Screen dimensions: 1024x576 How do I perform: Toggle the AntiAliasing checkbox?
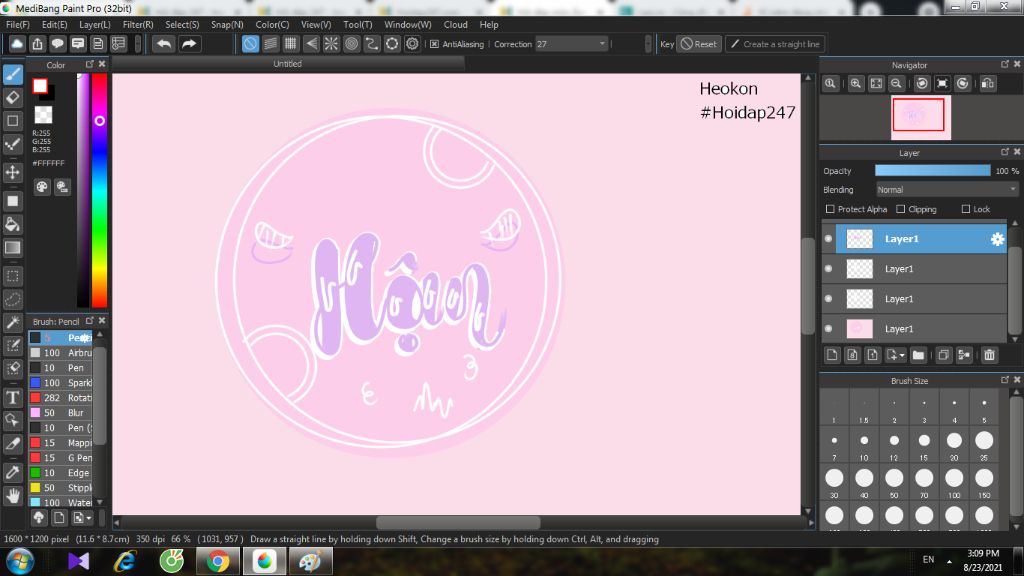pos(434,44)
